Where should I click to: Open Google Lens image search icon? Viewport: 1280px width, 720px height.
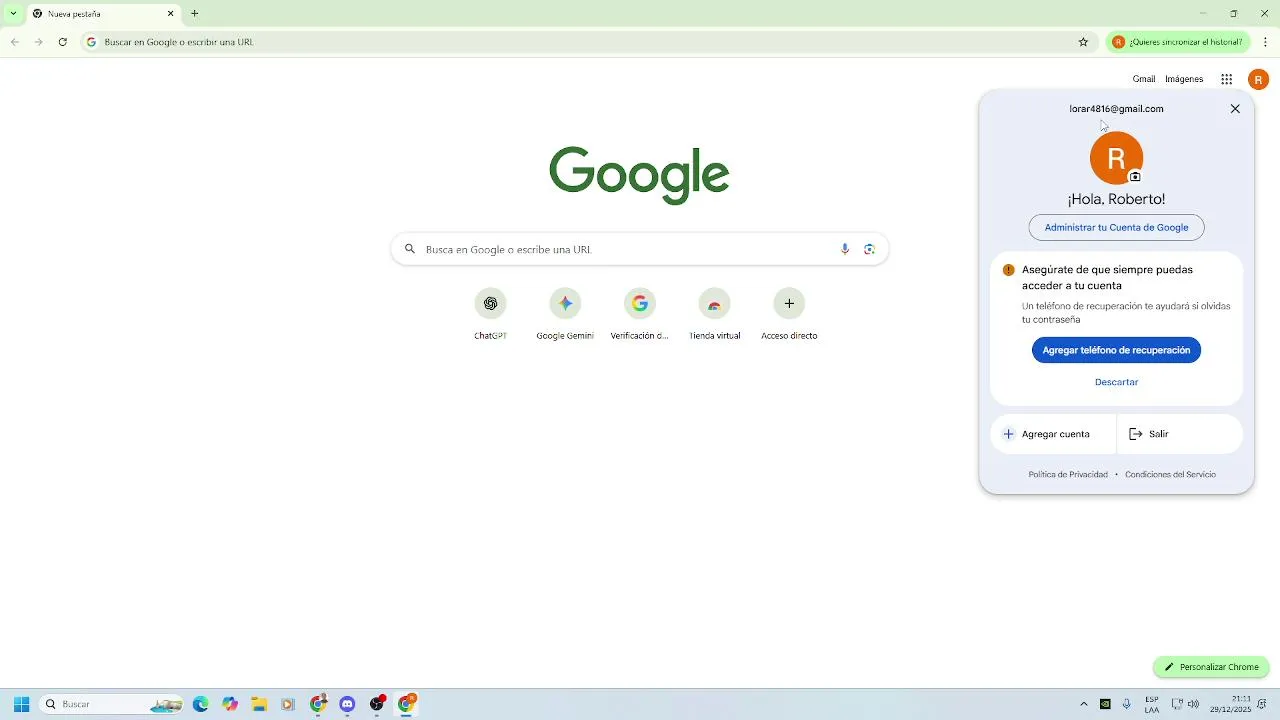pos(870,249)
